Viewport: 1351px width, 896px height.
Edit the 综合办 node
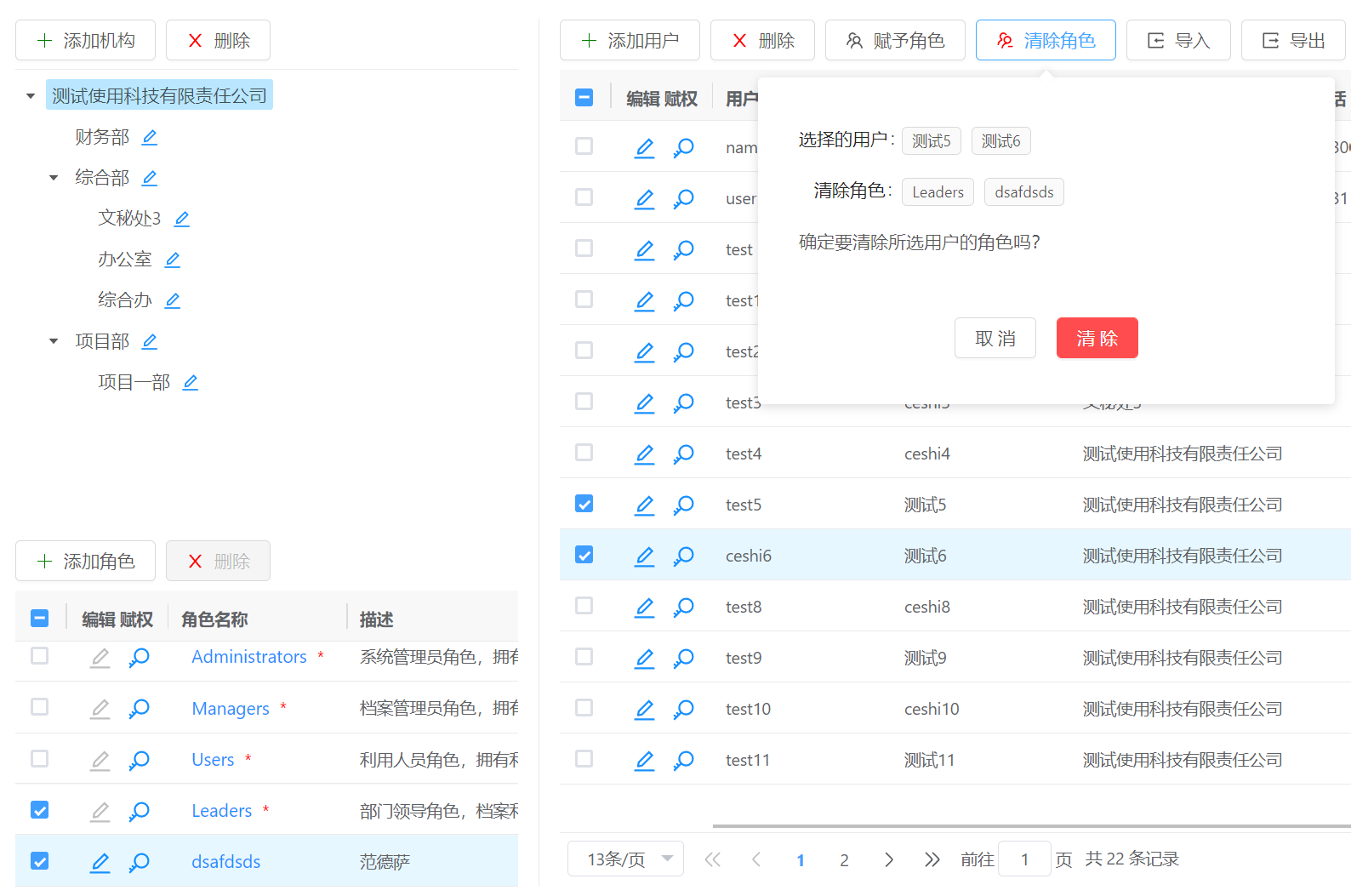pyautogui.click(x=173, y=300)
